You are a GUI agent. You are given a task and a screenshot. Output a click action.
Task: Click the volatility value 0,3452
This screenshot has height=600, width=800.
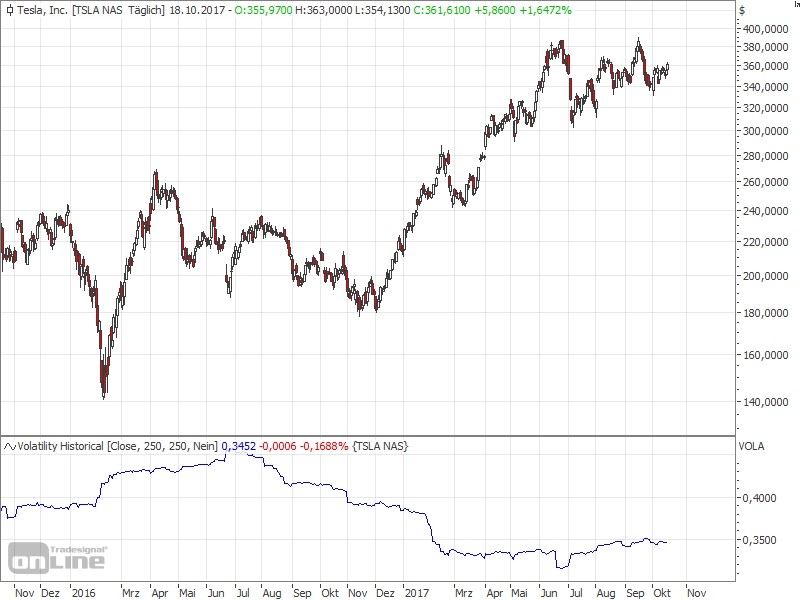(239, 446)
